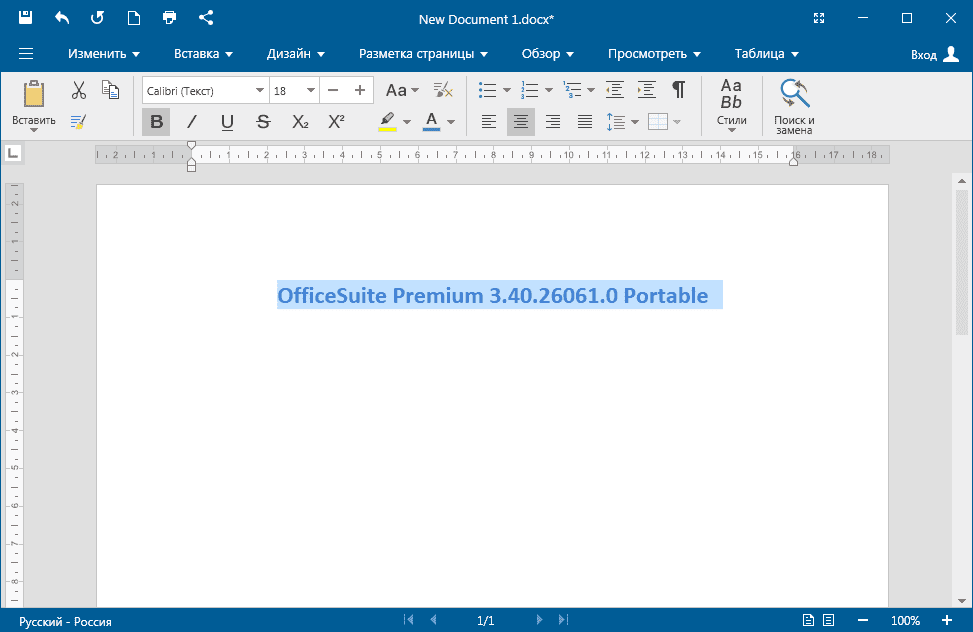Show paragraph formatting marks
The image size is (973, 632).
(x=679, y=90)
